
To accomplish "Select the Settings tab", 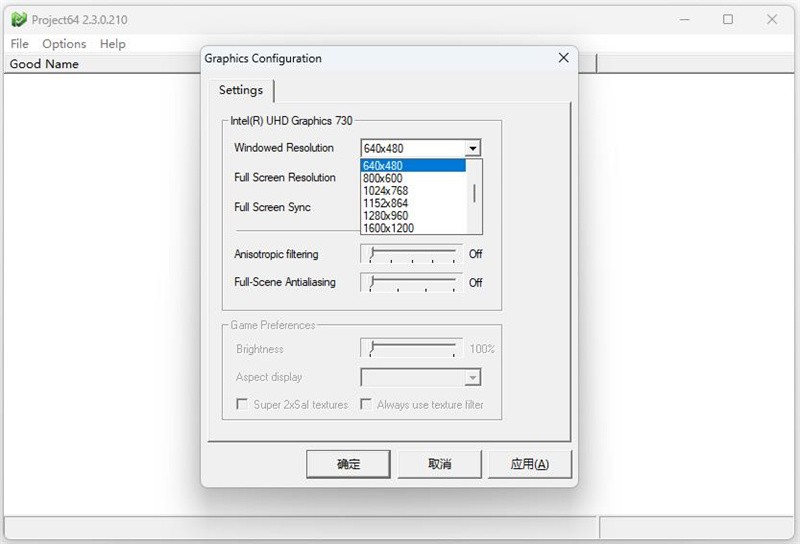I will click(241, 90).
